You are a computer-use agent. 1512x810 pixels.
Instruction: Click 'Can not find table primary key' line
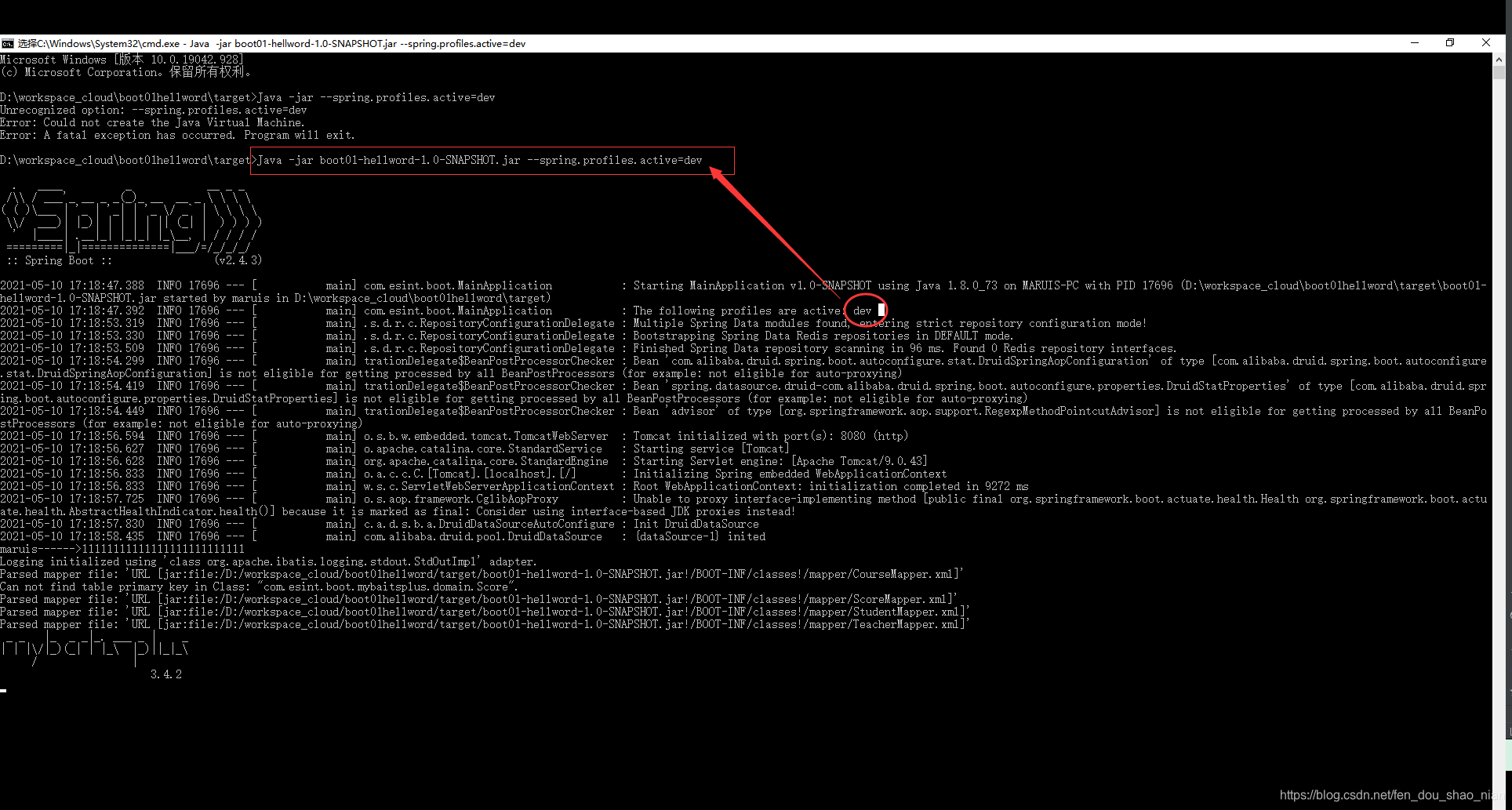(260, 587)
